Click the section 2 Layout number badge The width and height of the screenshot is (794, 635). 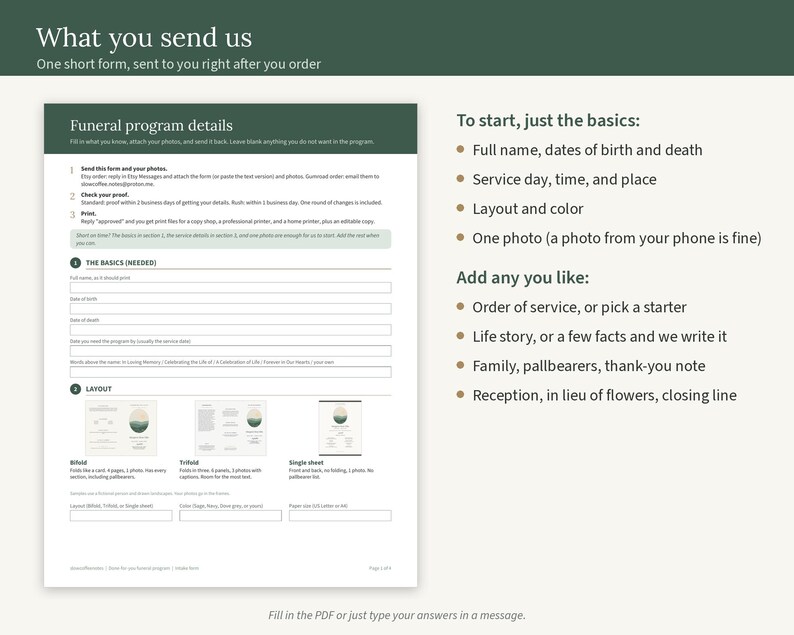point(75,389)
